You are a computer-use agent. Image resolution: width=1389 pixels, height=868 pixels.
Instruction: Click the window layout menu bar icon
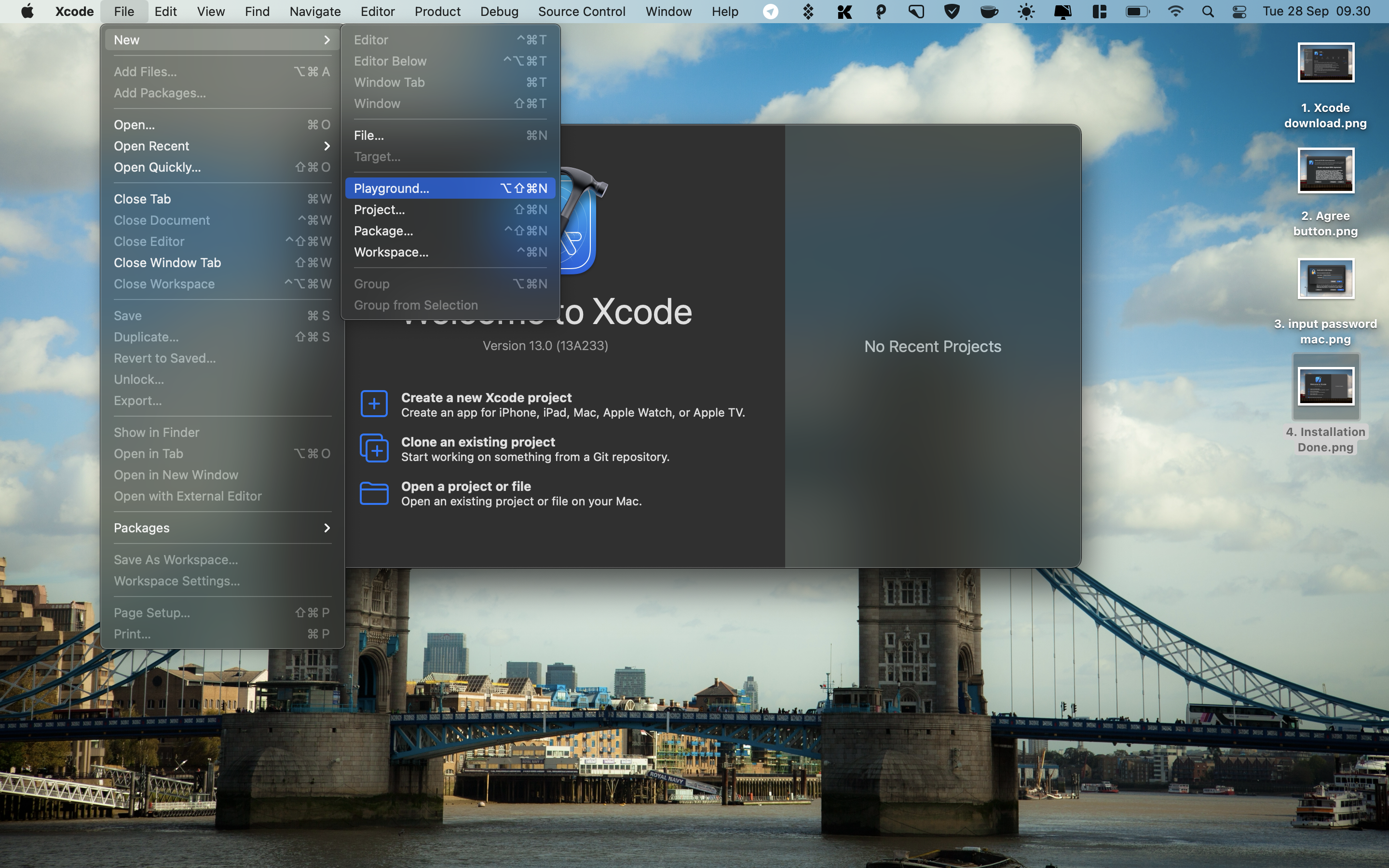coord(1099,12)
